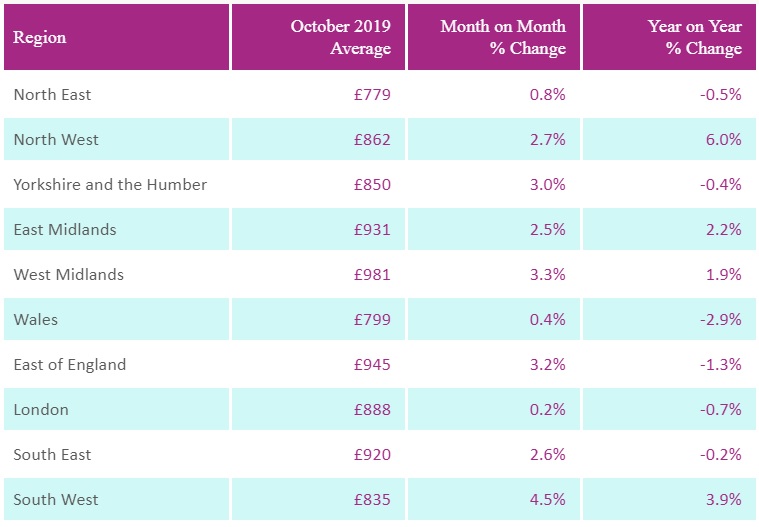Select the East of England cell

tap(70, 365)
